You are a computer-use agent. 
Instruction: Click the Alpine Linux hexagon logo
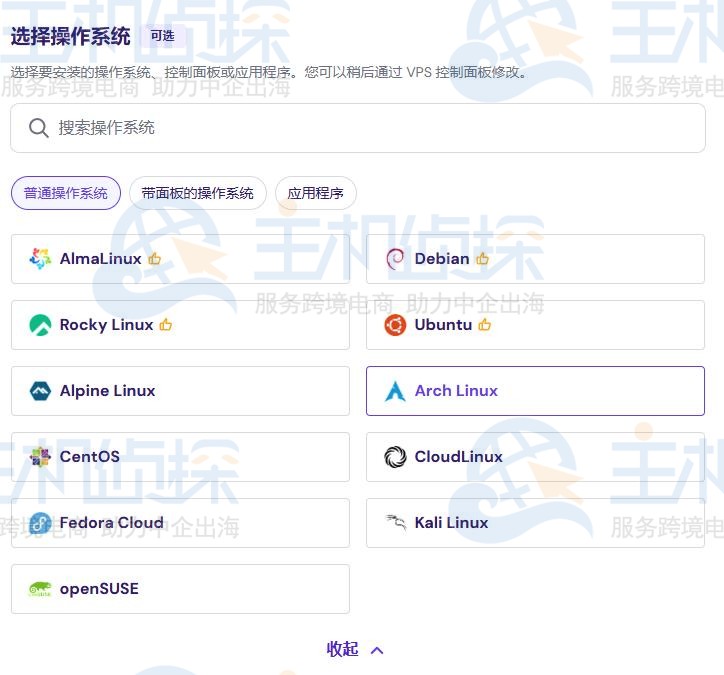tap(40, 391)
